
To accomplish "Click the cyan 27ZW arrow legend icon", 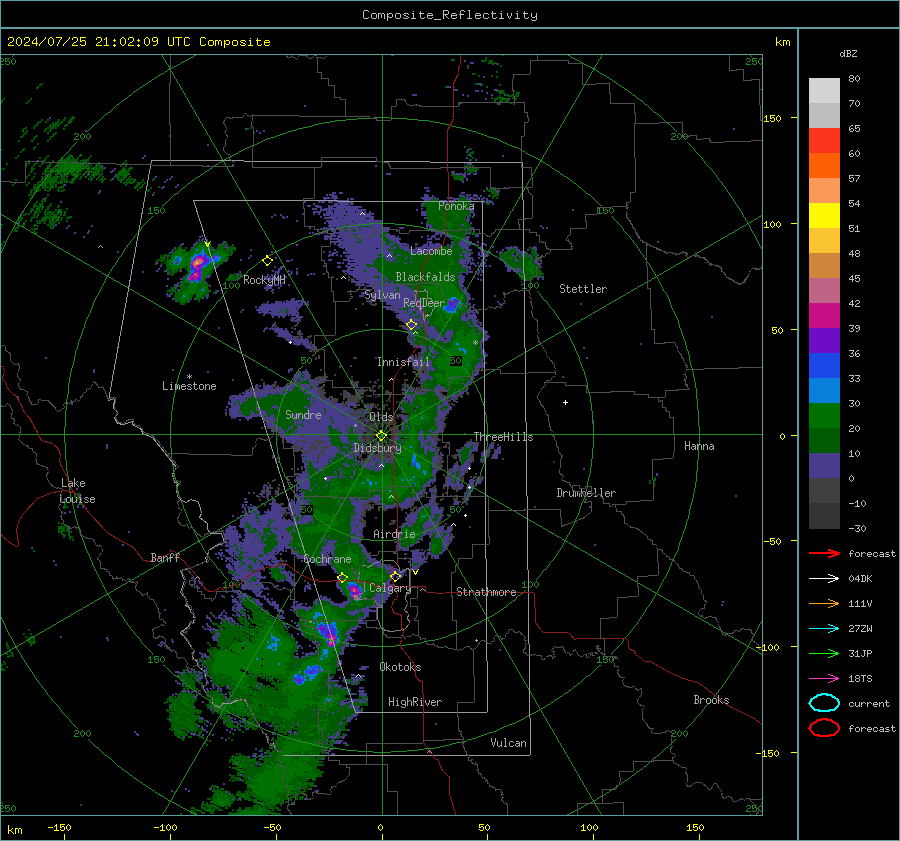I will [x=824, y=629].
